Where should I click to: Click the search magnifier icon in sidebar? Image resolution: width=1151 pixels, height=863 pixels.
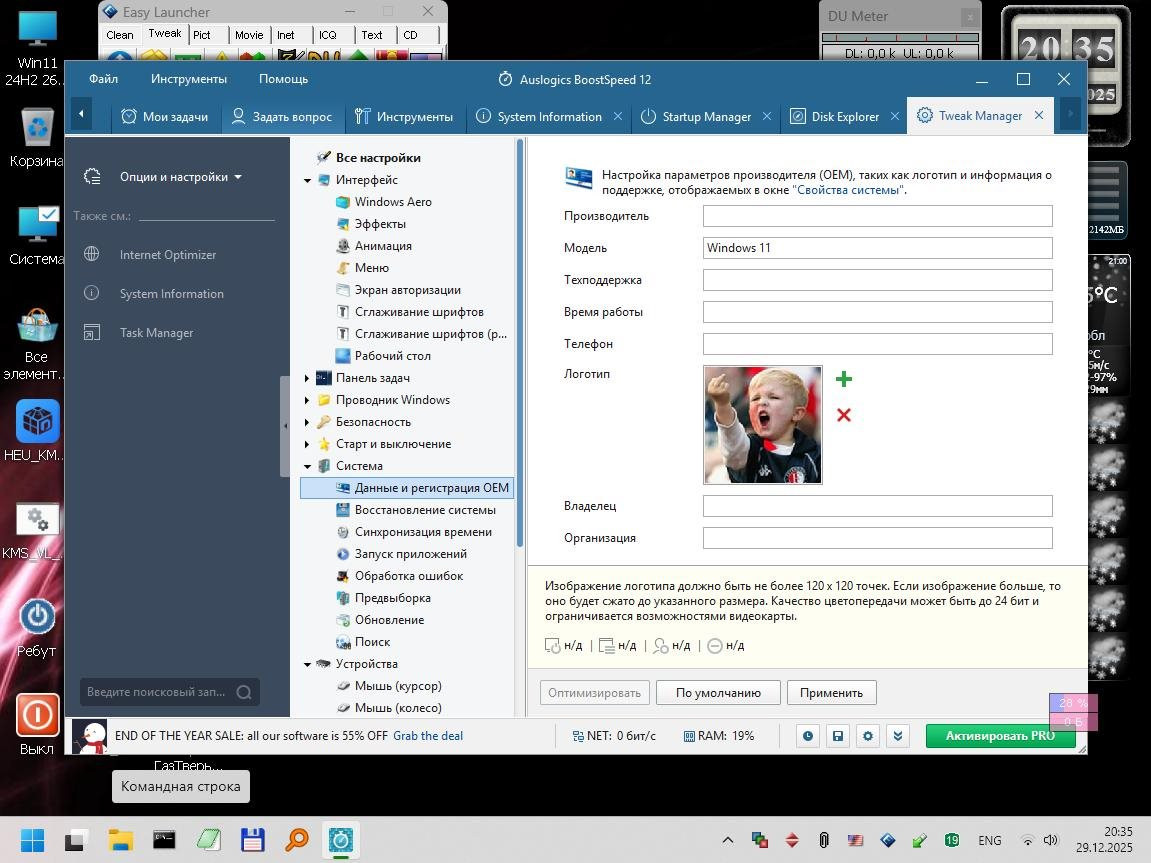click(244, 692)
